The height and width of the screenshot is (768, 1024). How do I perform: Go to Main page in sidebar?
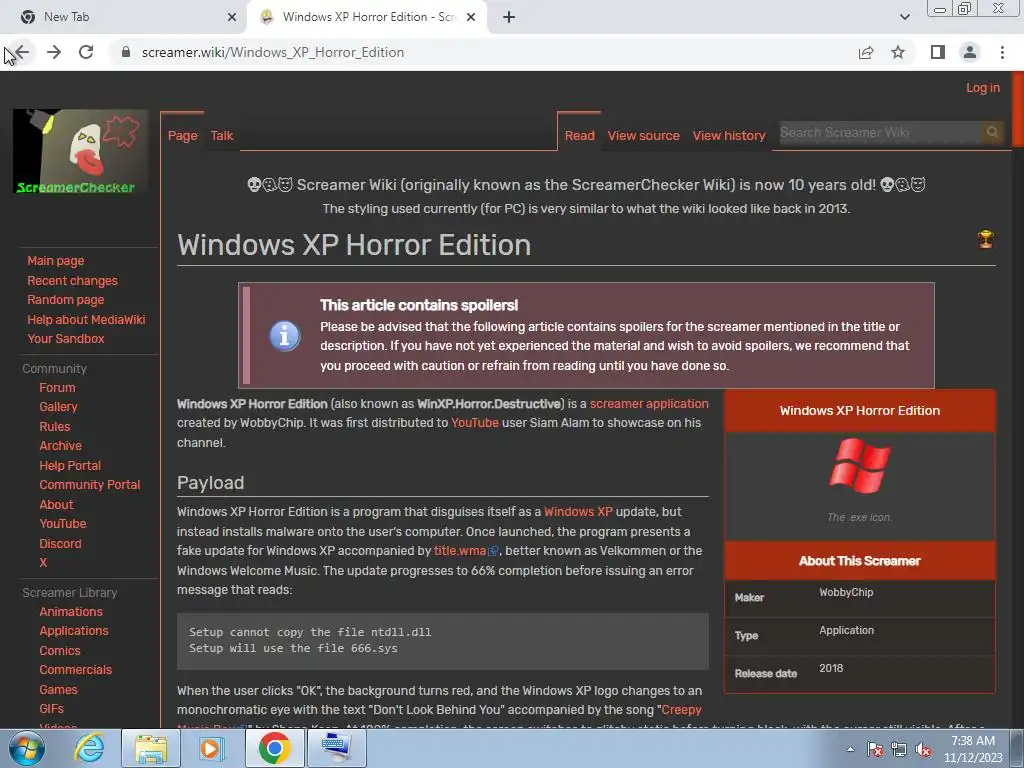coord(56,261)
